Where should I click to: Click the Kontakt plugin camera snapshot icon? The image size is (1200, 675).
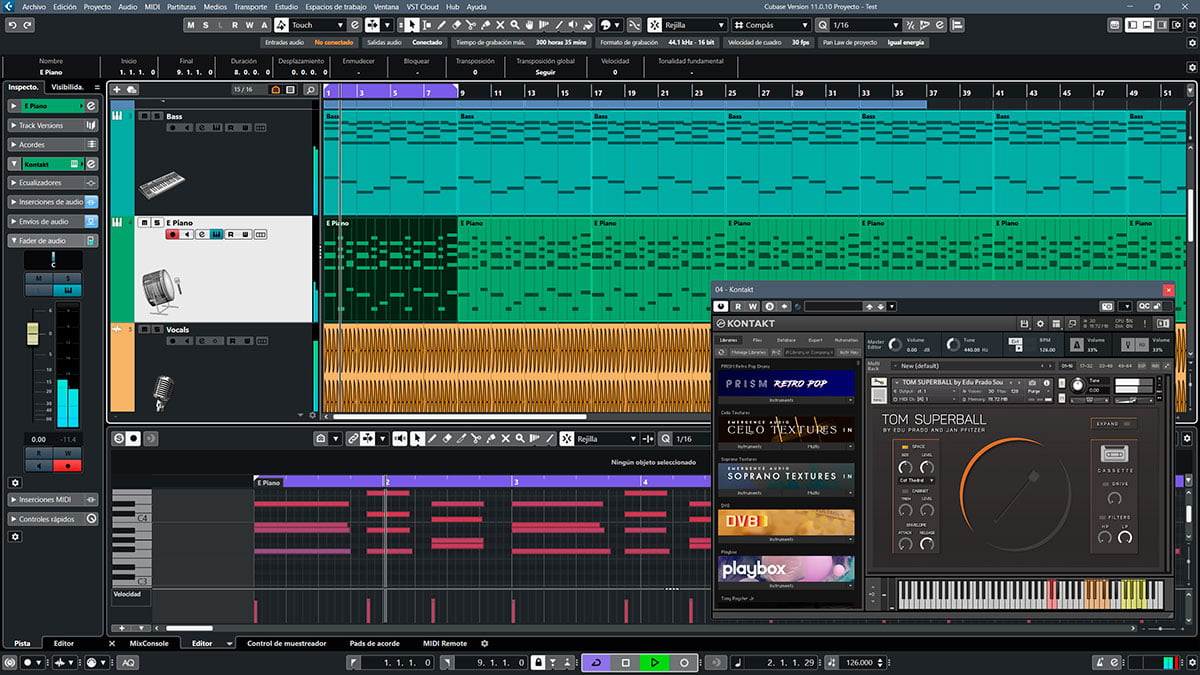point(1107,306)
